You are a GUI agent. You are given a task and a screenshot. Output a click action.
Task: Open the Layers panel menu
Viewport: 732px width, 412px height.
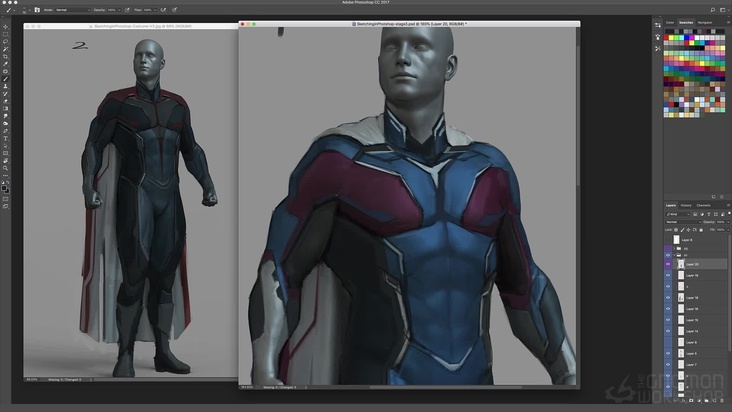coord(728,205)
